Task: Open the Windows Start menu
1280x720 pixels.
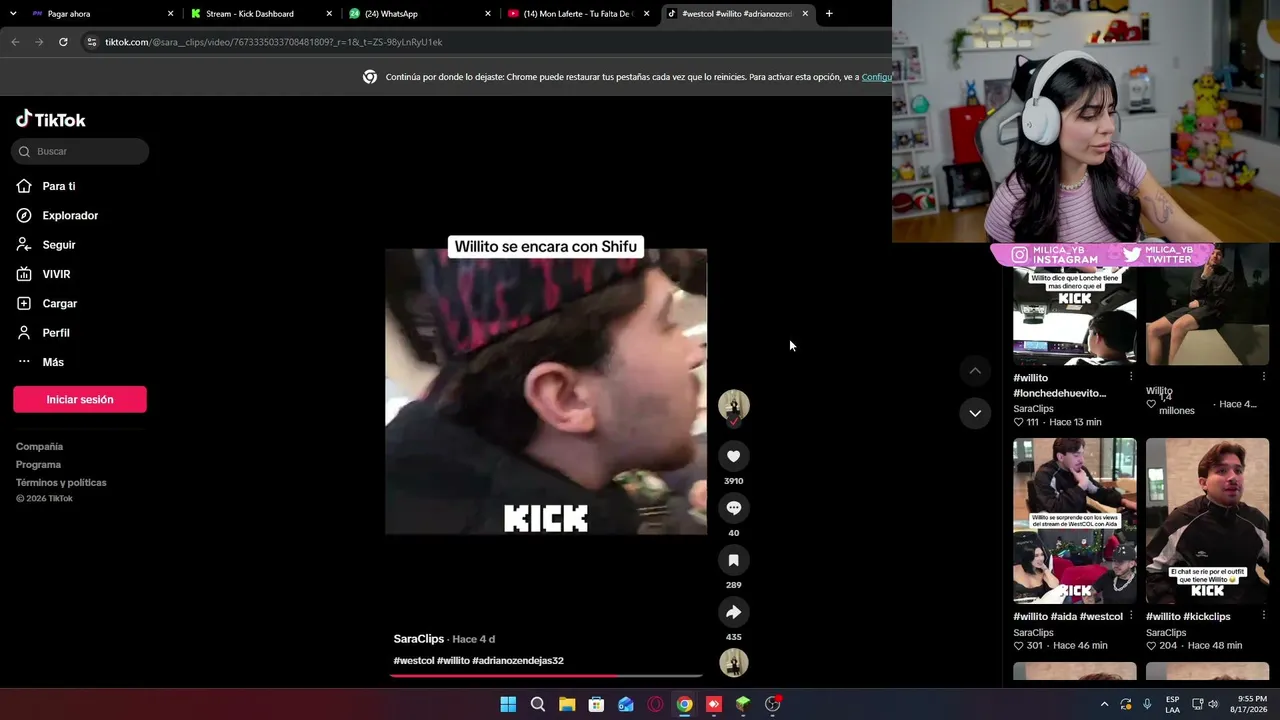Action: tap(508, 704)
